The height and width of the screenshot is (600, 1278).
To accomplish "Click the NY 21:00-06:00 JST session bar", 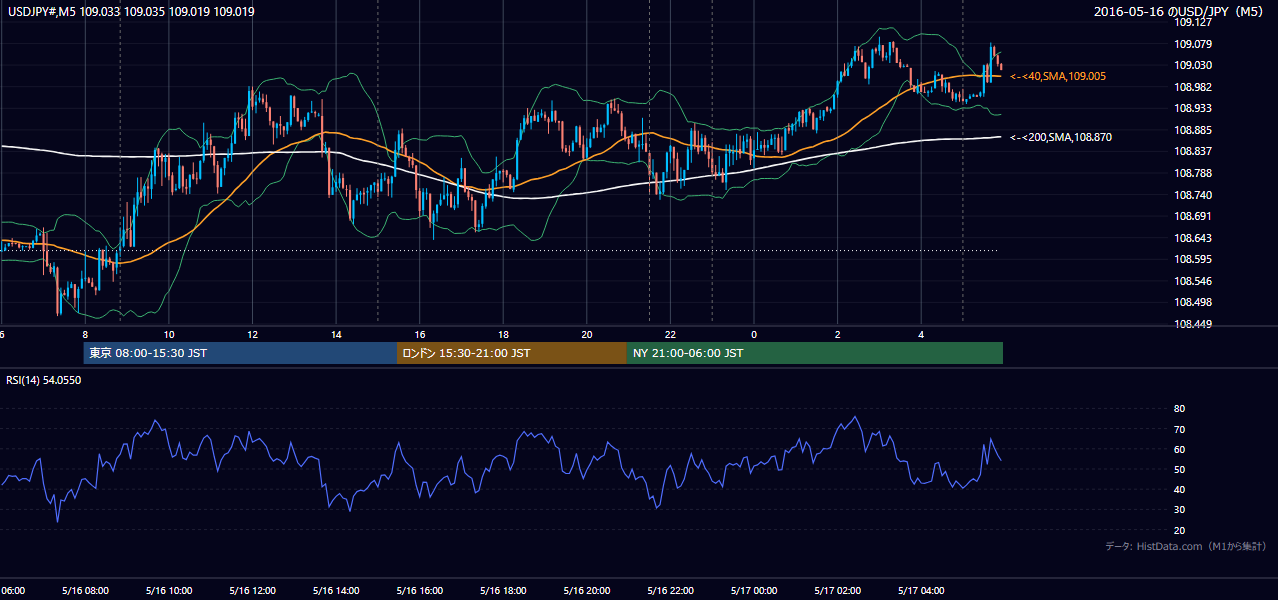I will point(815,353).
